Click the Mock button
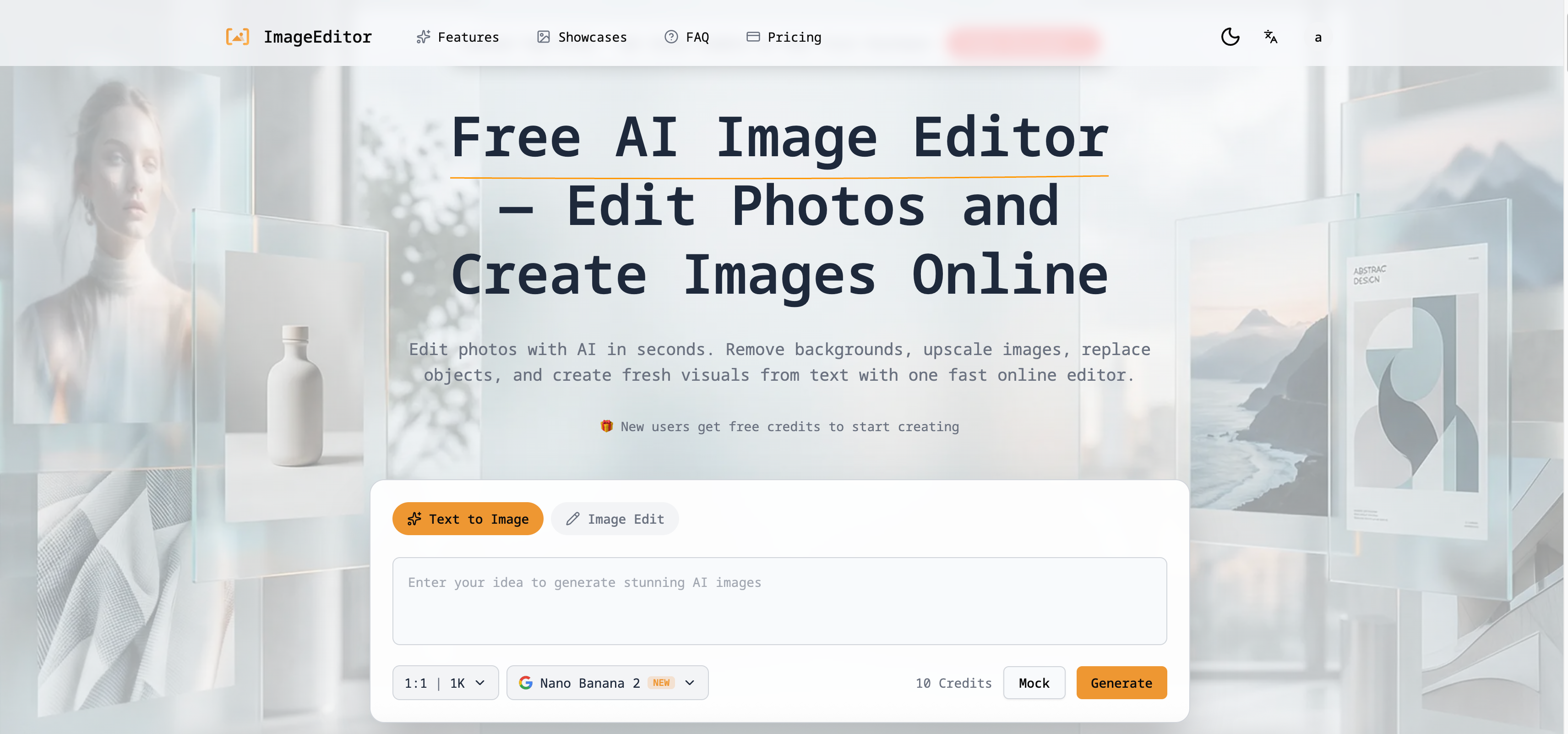Viewport: 1568px width, 734px height. [x=1034, y=683]
